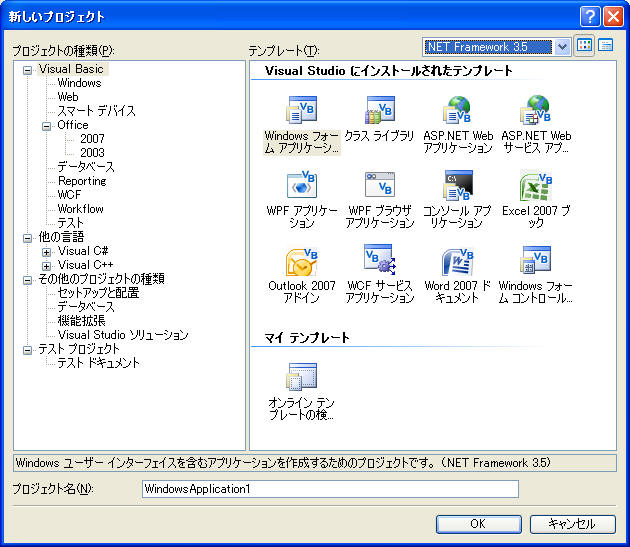Screen dimensions: 630x547
Task: Select the Office project type
Action: click(x=73, y=125)
